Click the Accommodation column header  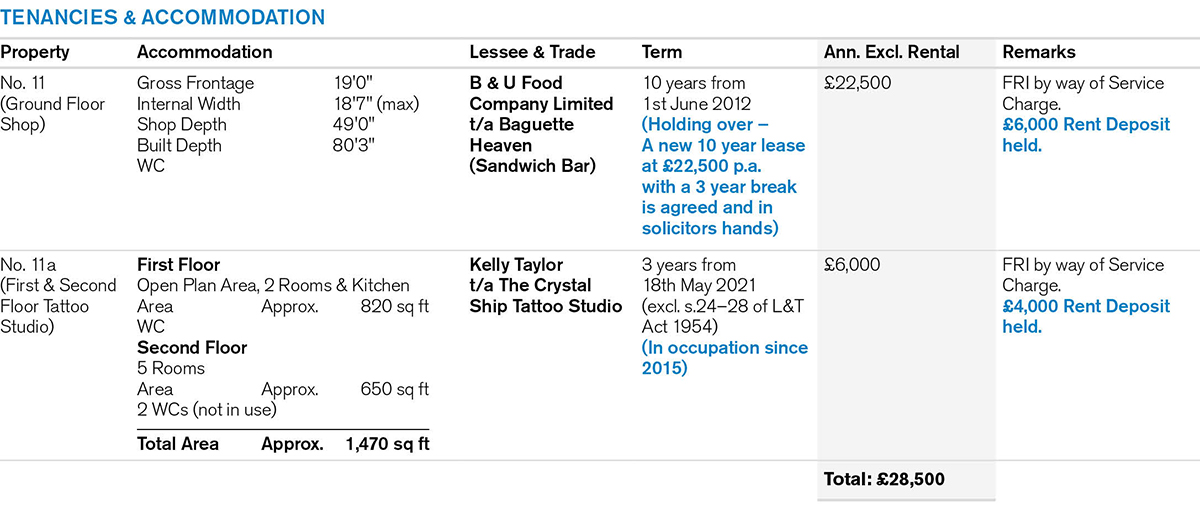point(204,52)
